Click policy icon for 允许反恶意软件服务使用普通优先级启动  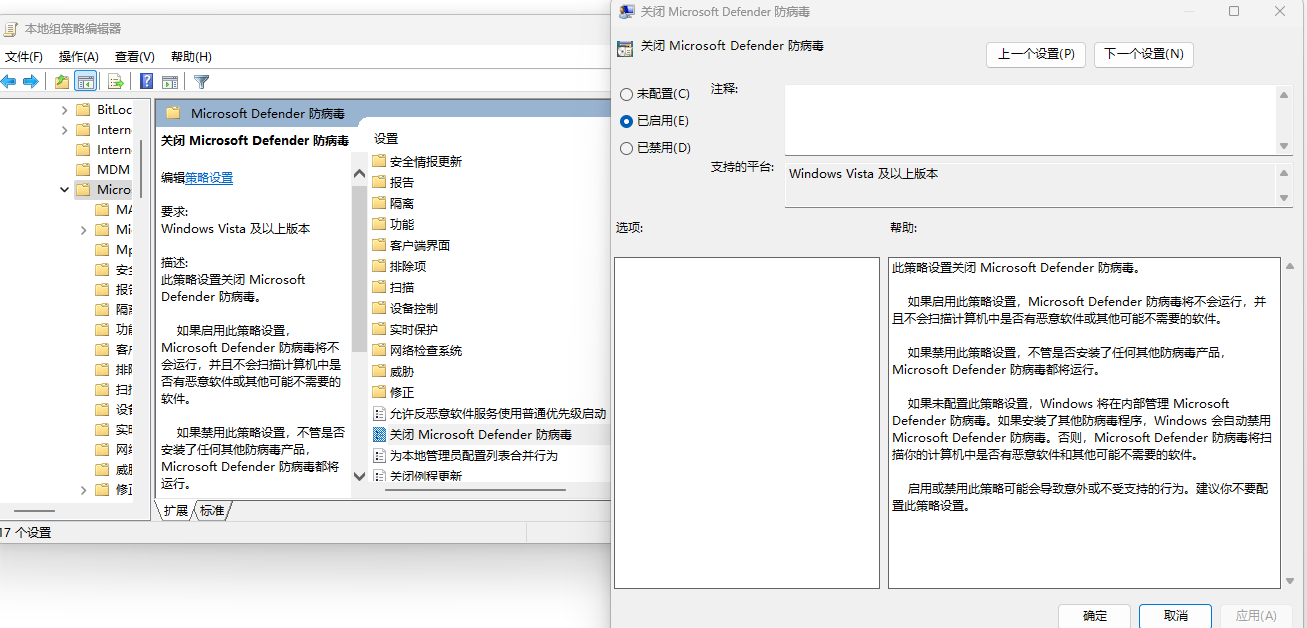[x=379, y=413]
